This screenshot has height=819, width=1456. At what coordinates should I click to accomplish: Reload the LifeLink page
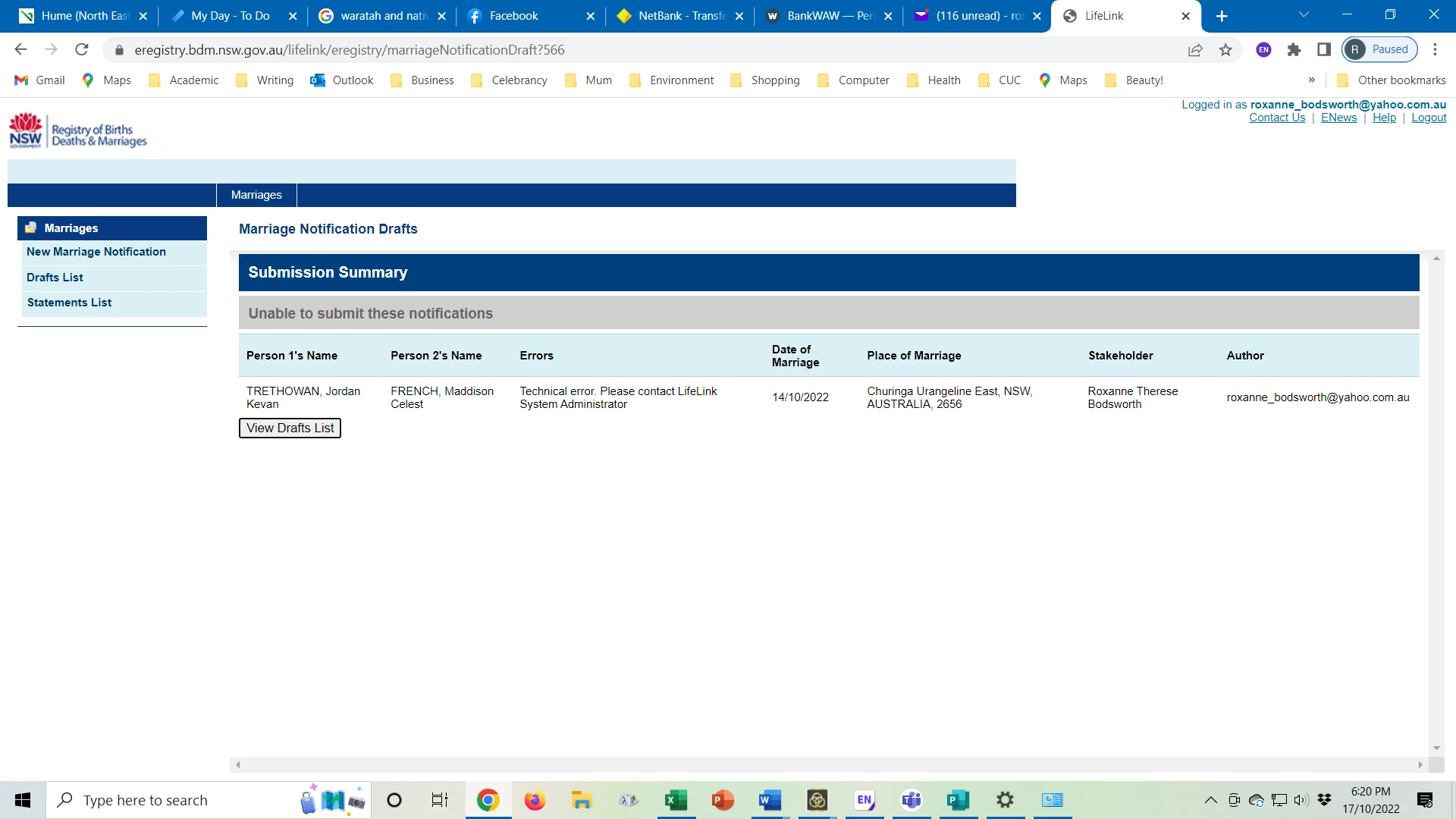82,50
